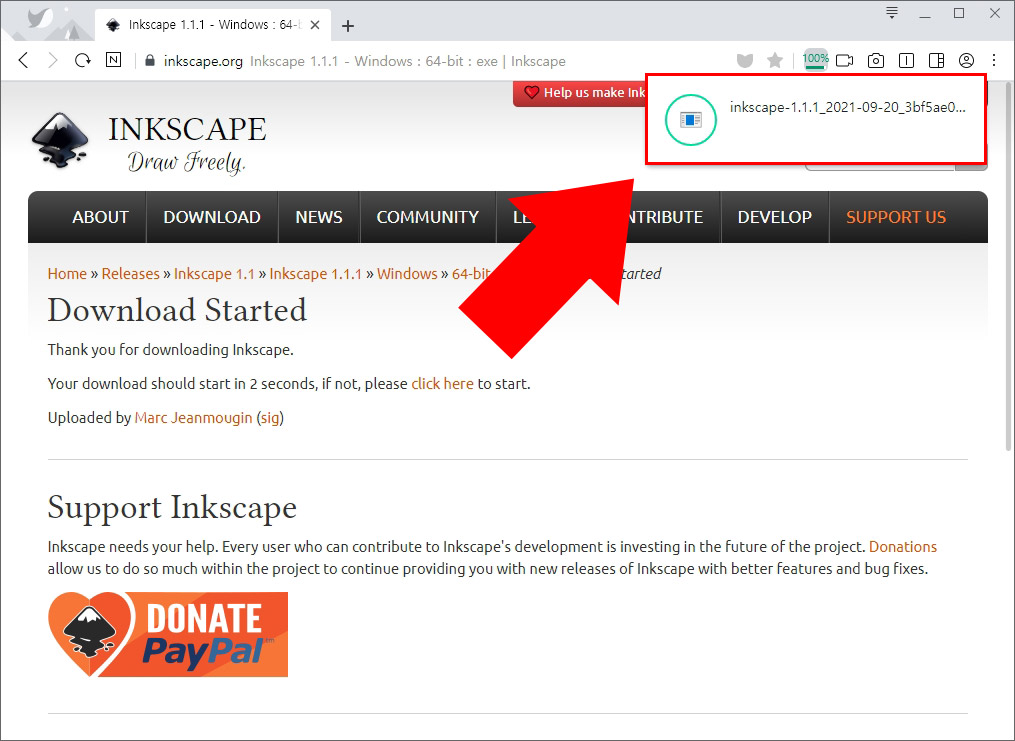This screenshot has height=741, width=1015.
Task: Open the DEVELOP menu
Action: (775, 217)
